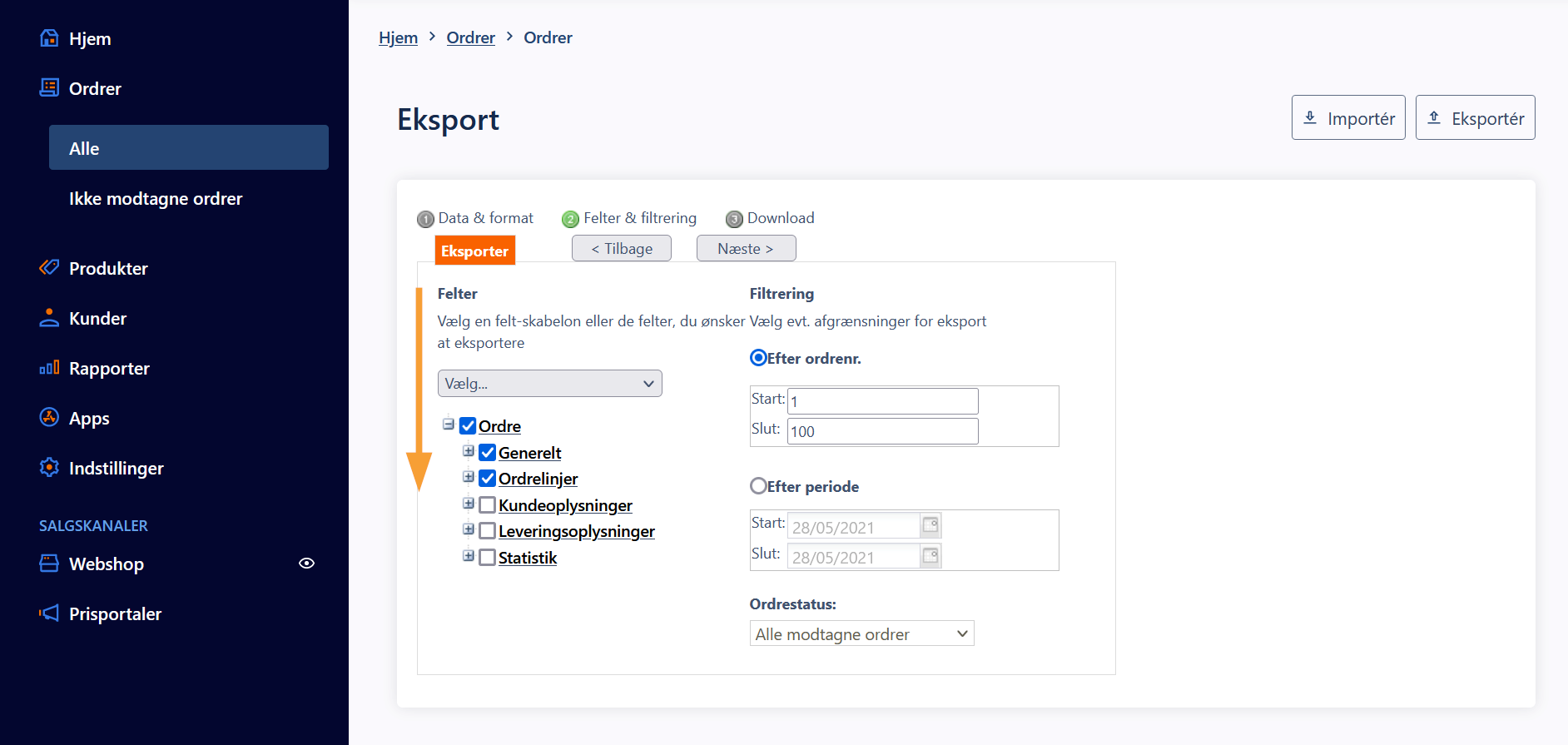Click the Rapporter bar chart icon
This screenshot has height=745, width=1568.
click(49, 367)
